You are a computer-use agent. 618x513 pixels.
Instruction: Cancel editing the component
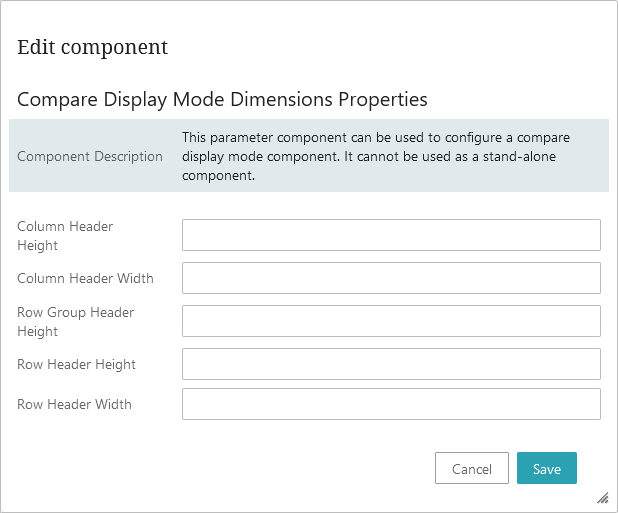pyautogui.click(x=472, y=468)
